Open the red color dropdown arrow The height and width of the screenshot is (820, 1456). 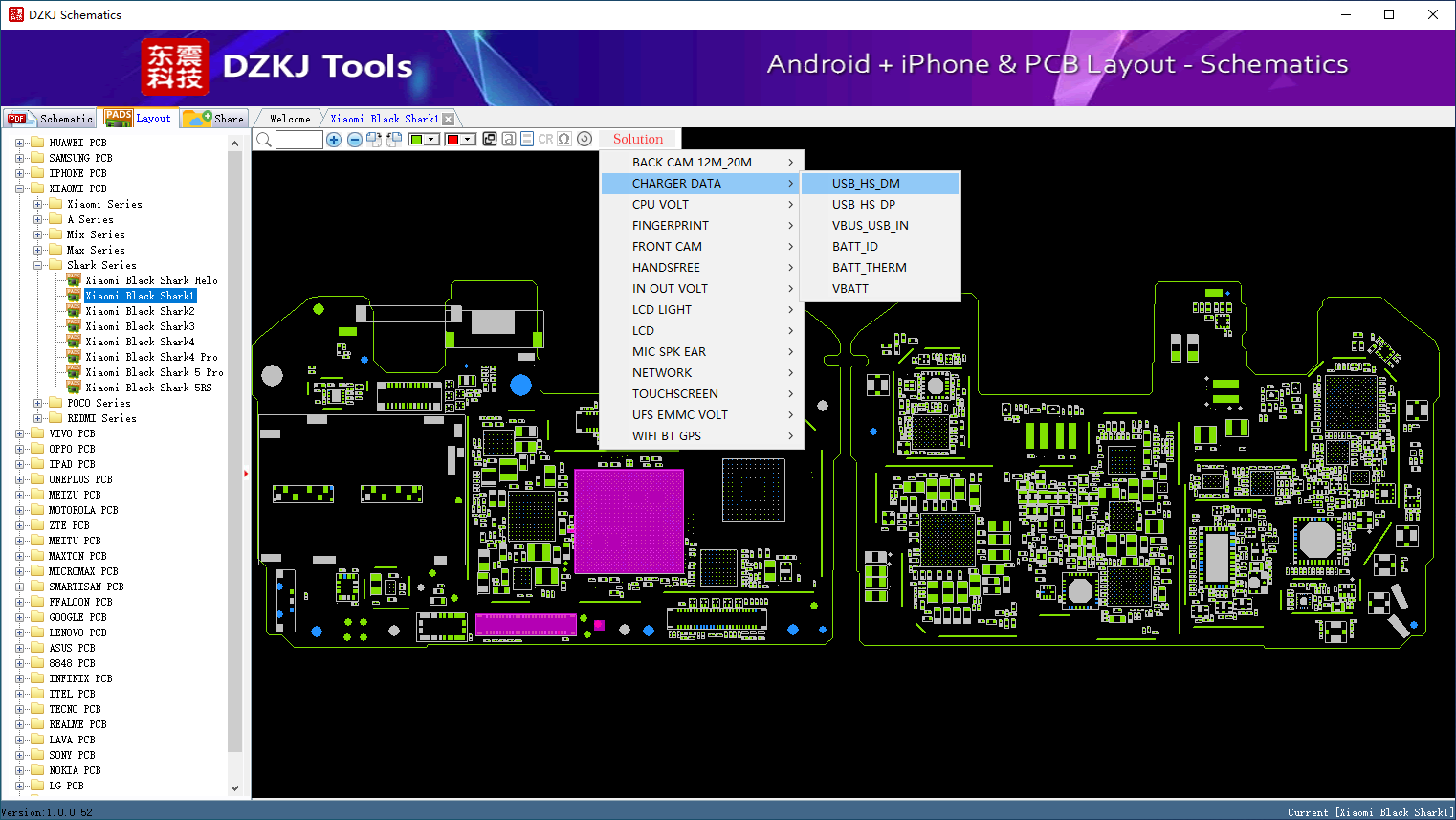(468, 140)
